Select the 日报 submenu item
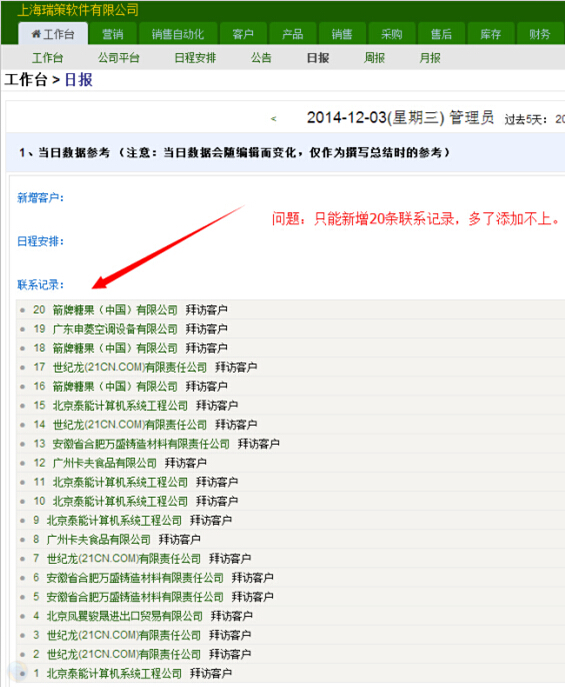The width and height of the screenshot is (565, 687). (x=318, y=58)
